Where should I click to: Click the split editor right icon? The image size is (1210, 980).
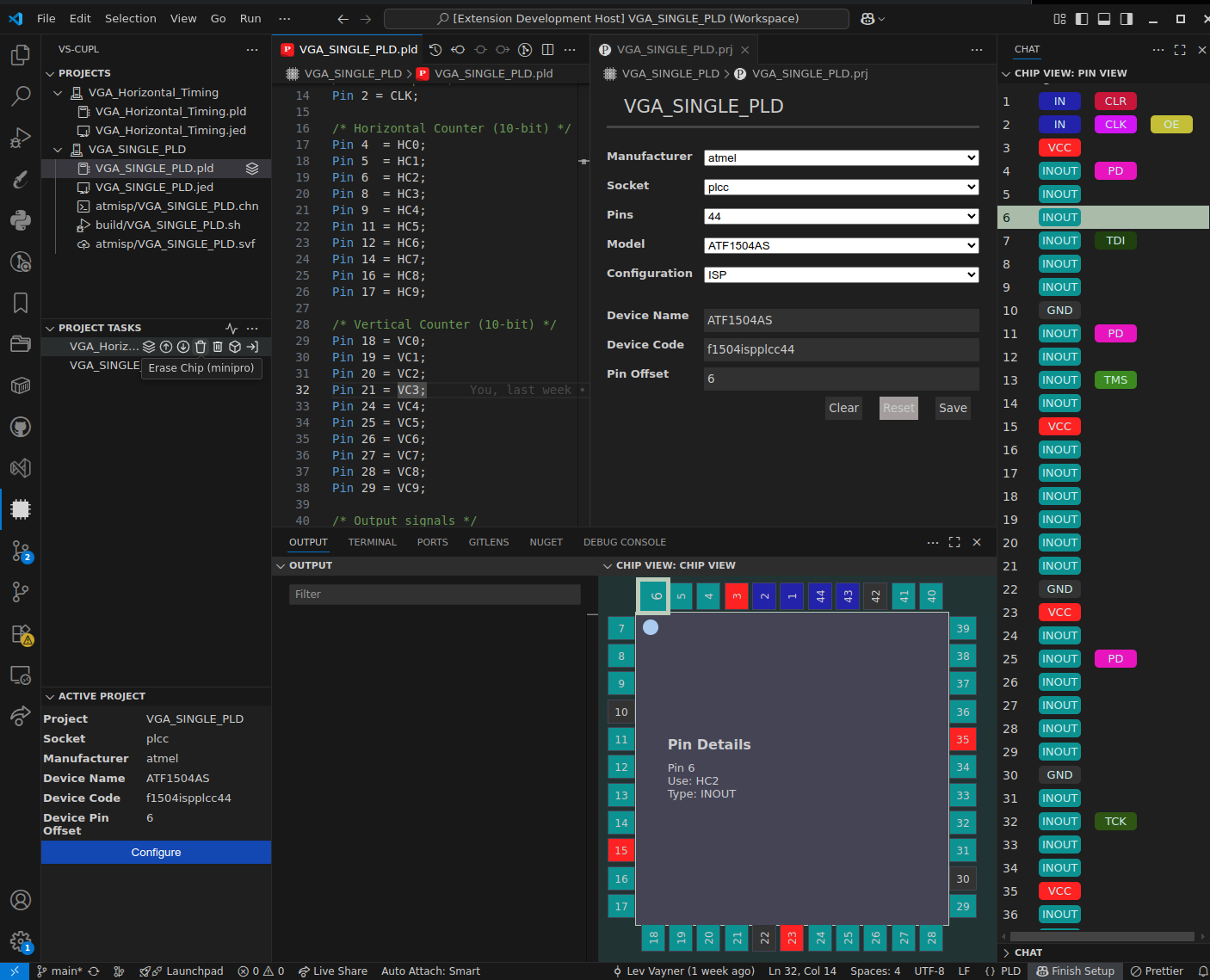click(x=547, y=50)
